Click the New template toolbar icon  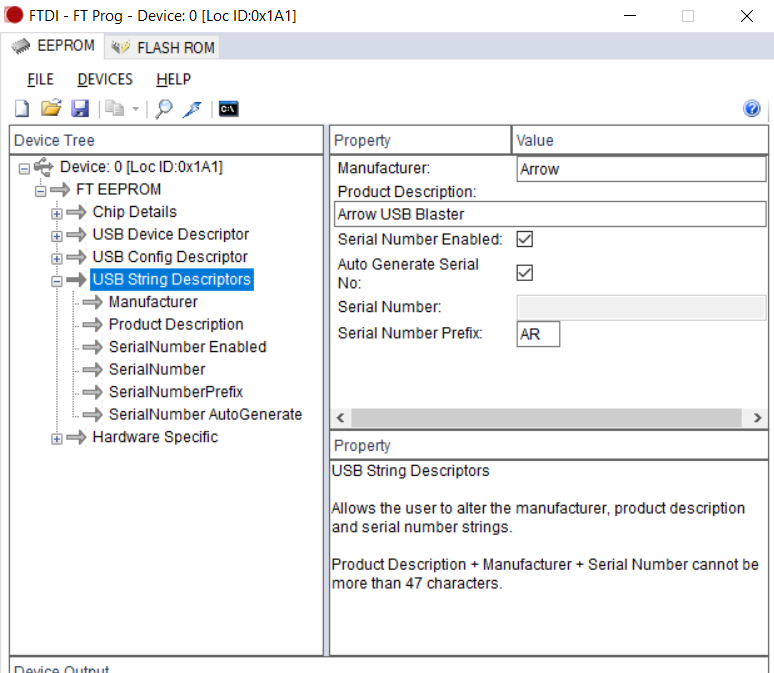[x=22, y=109]
